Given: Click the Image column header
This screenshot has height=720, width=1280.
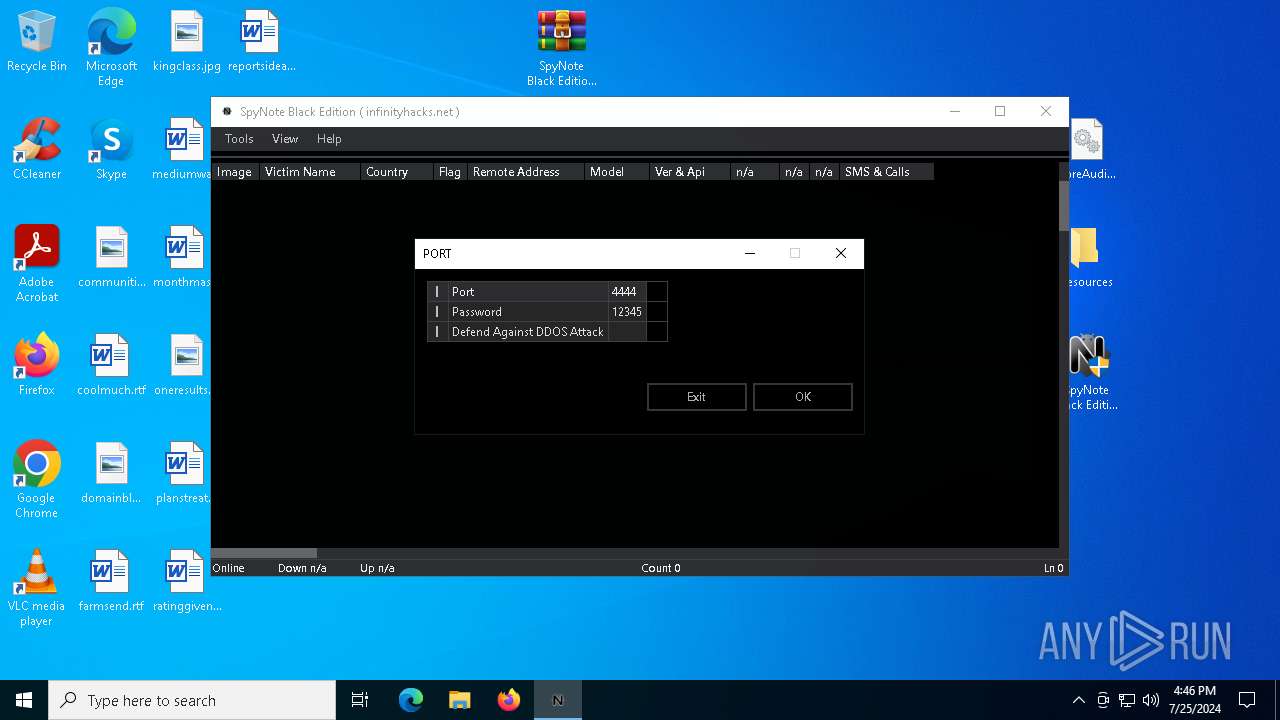Looking at the screenshot, I should pos(236,172).
